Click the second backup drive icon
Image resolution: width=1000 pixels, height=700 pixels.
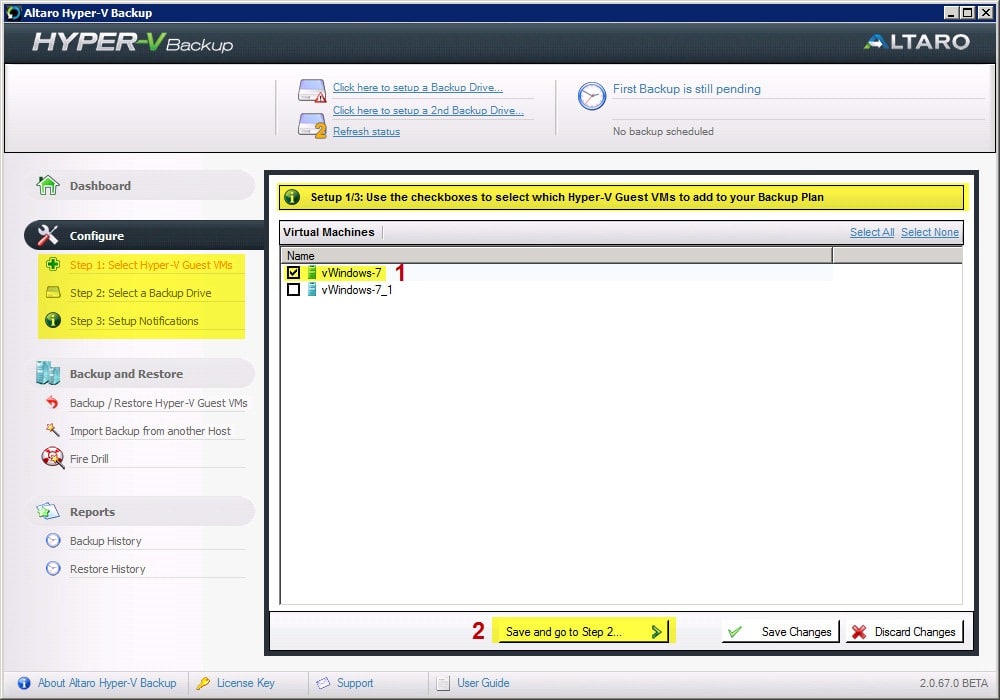[x=312, y=125]
